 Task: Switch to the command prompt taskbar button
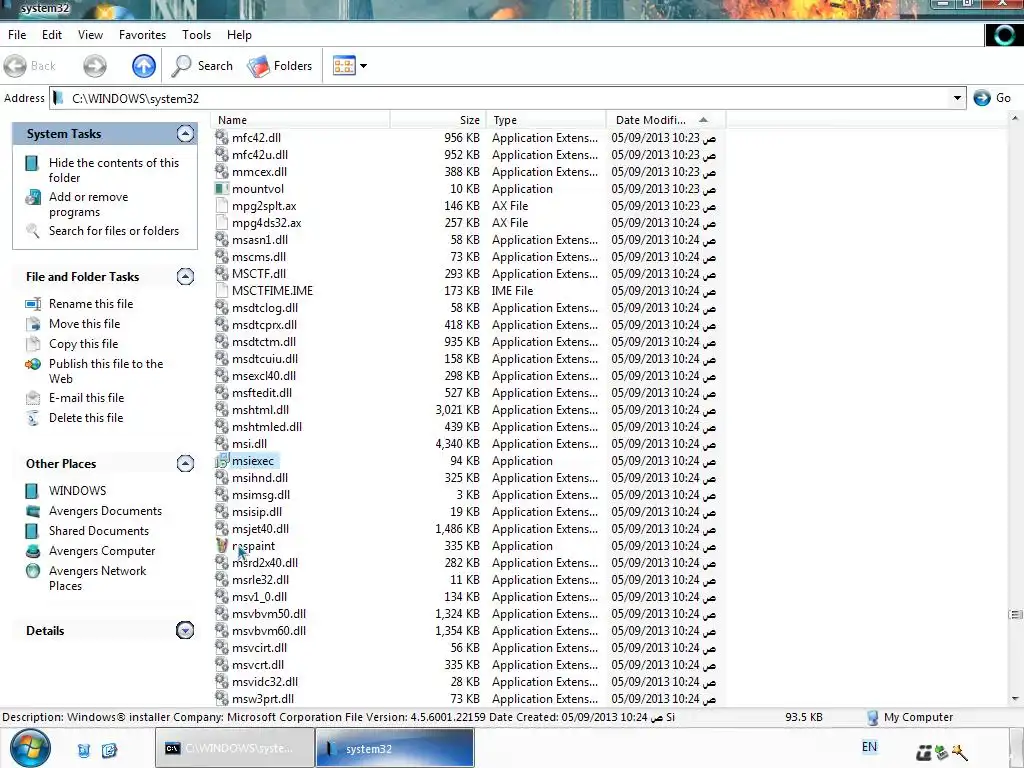[234, 748]
